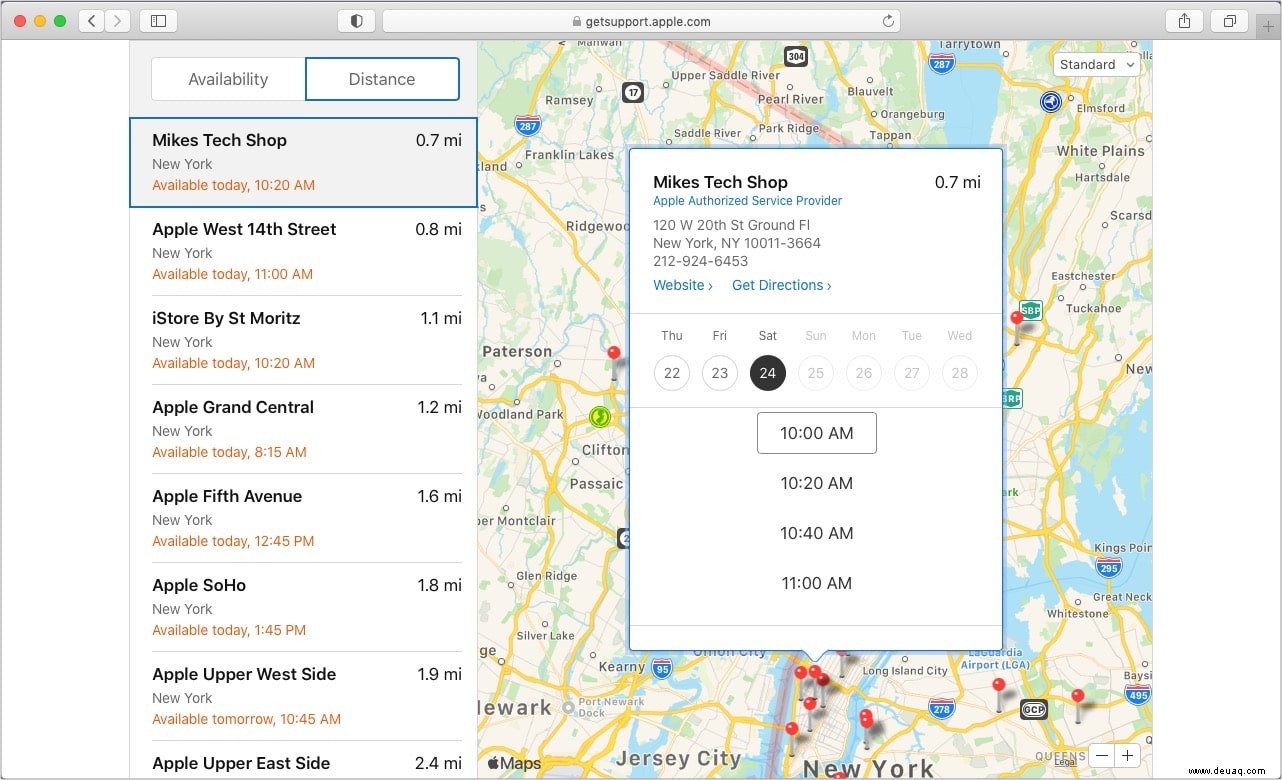
Task: Switch to the Availability tab
Action: (x=228, y=79)
